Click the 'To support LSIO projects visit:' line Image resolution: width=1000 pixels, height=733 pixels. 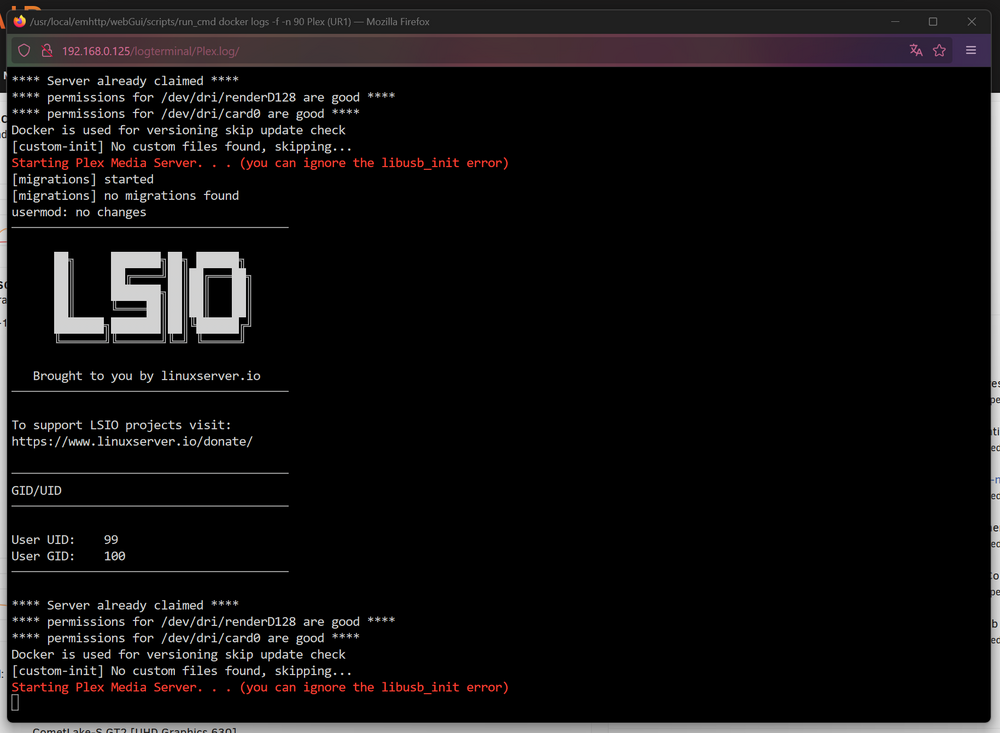(121, 425)
